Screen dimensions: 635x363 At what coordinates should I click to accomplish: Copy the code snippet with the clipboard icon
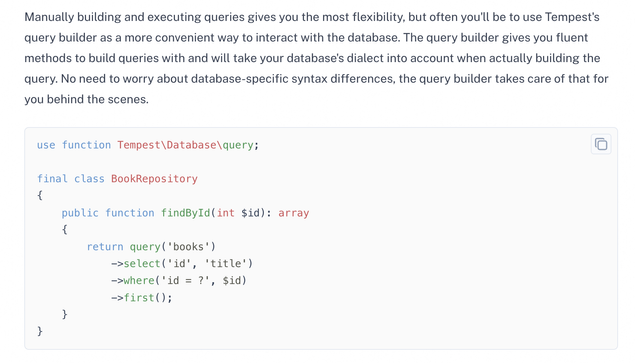coord(601,144)
